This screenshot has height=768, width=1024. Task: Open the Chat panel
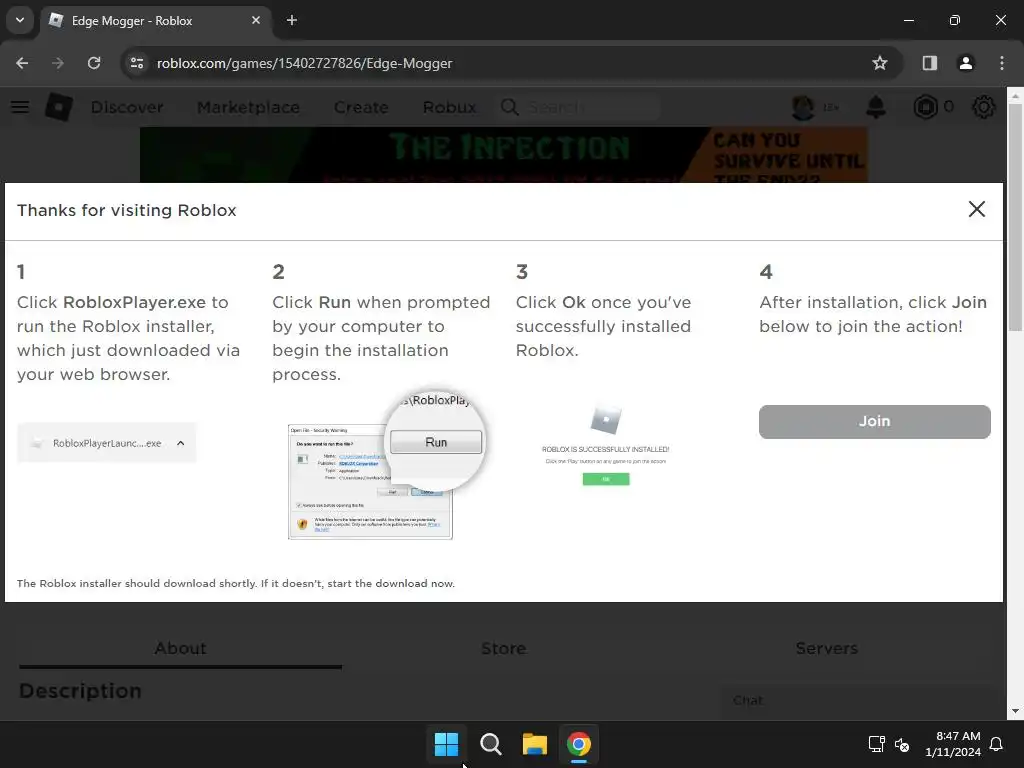[857, 700]
